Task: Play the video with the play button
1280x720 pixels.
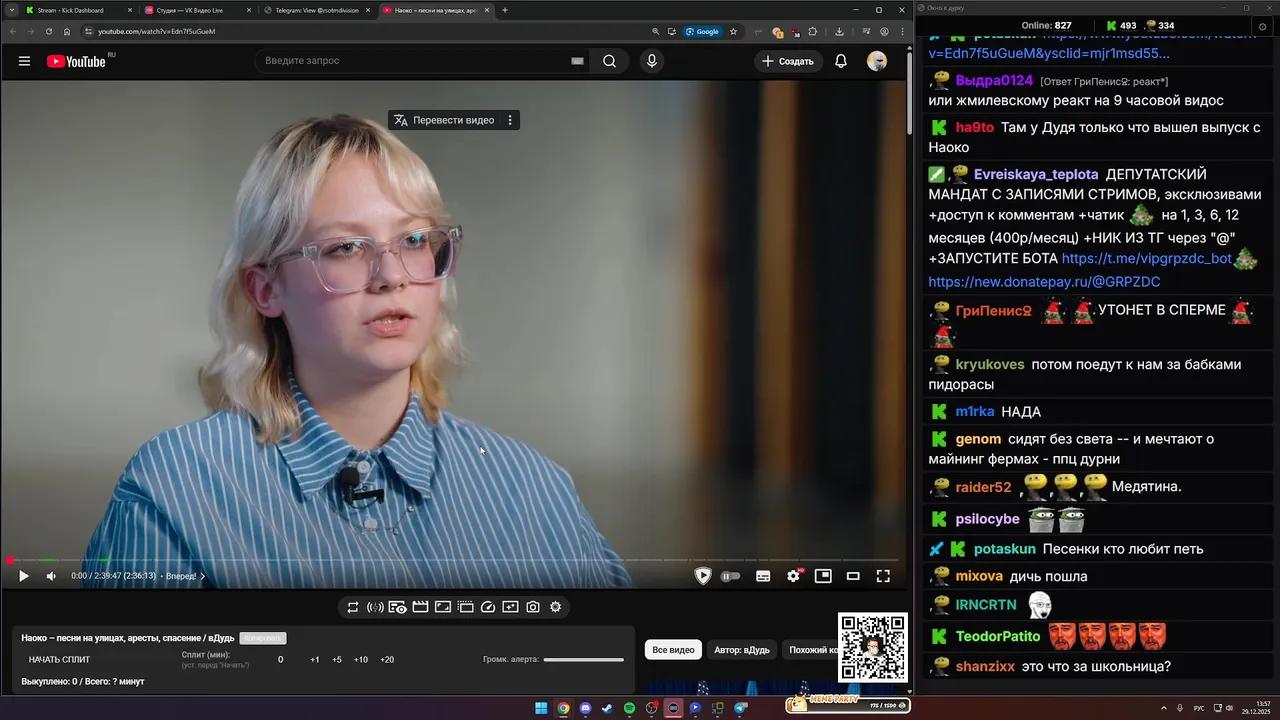Action: click(x=24, y=576)
